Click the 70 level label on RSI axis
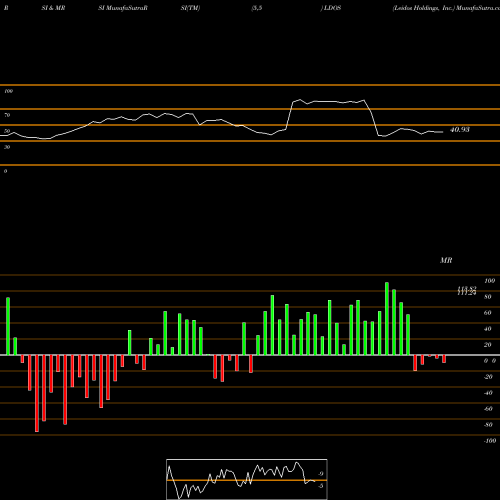The image size is (500, 500). (7, 115)
